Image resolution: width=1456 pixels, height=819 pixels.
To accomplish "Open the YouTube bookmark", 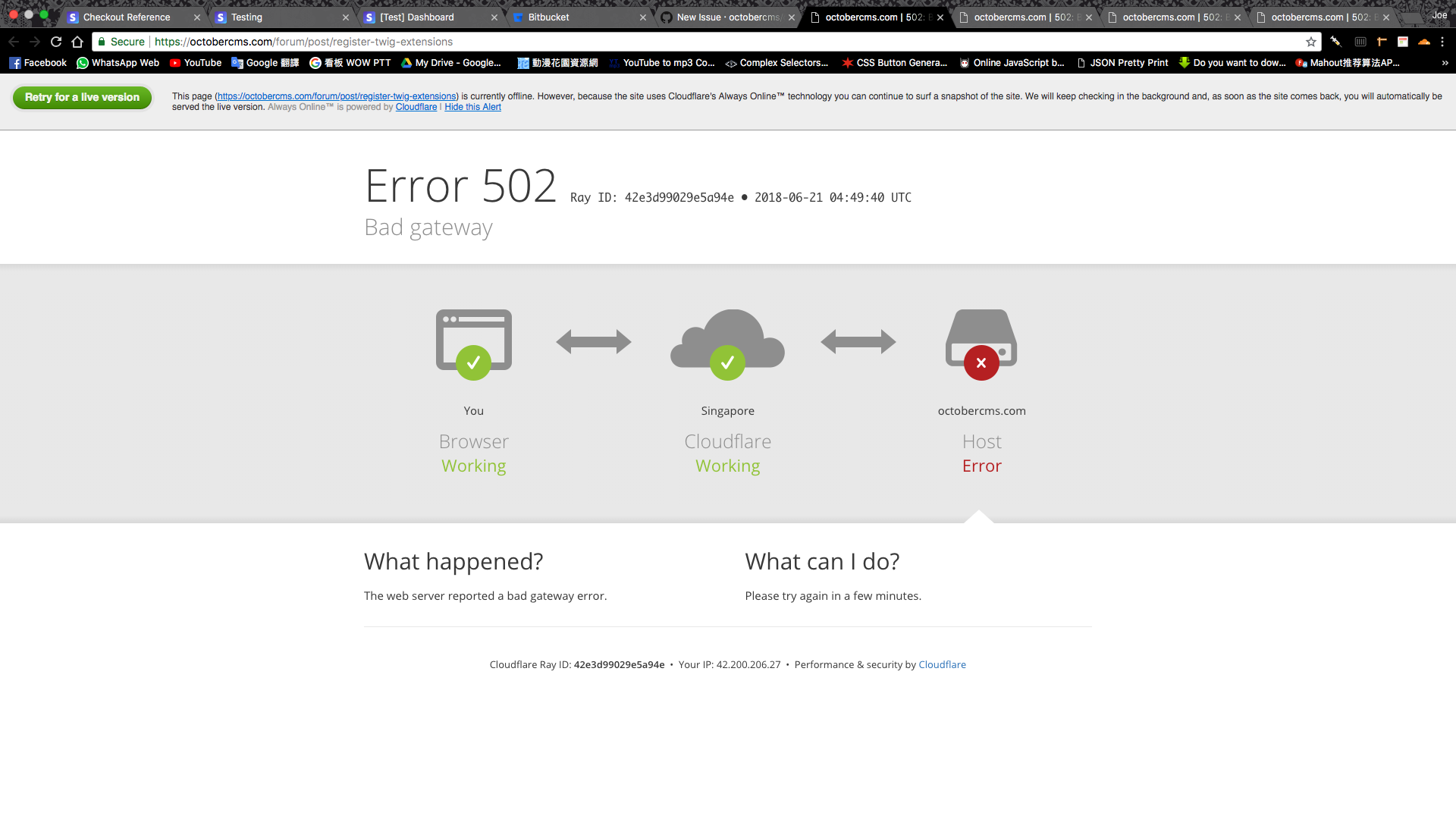I will [x=196, y=63].
